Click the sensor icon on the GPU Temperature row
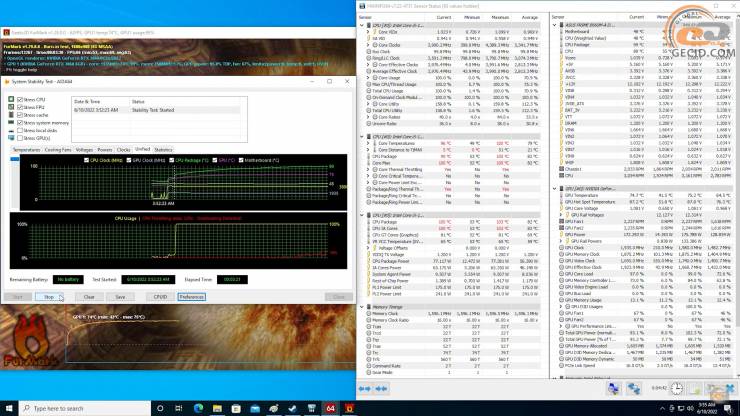Image resolution: width=740 pixels, height=416 pixels. [x=562, y=195]
